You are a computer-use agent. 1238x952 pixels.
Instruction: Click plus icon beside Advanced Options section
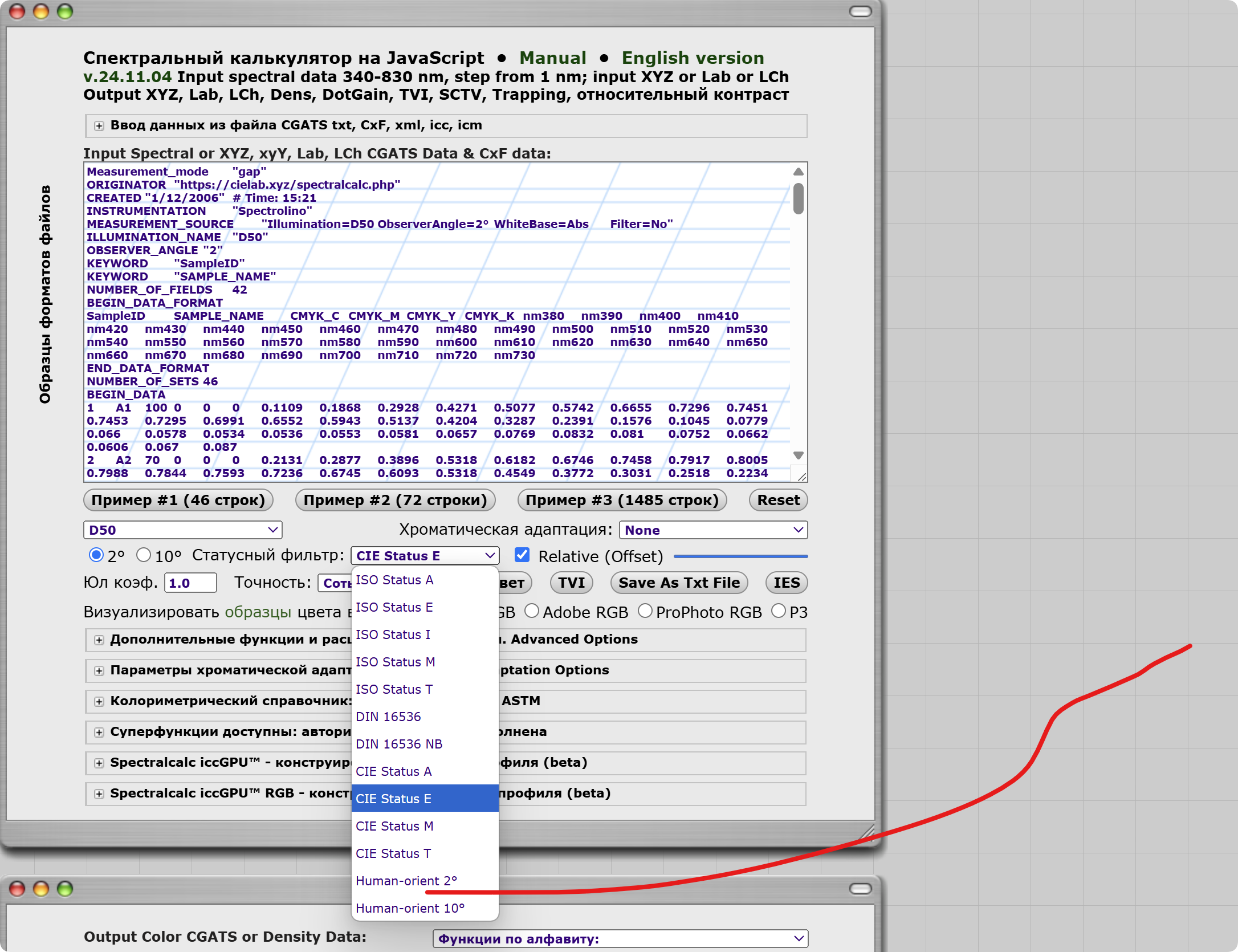tap(99, 640)
